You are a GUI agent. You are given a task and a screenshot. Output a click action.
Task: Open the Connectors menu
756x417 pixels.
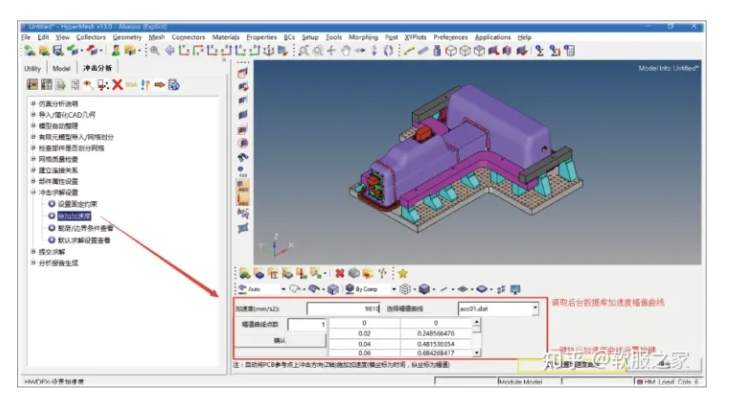[188, 37]
